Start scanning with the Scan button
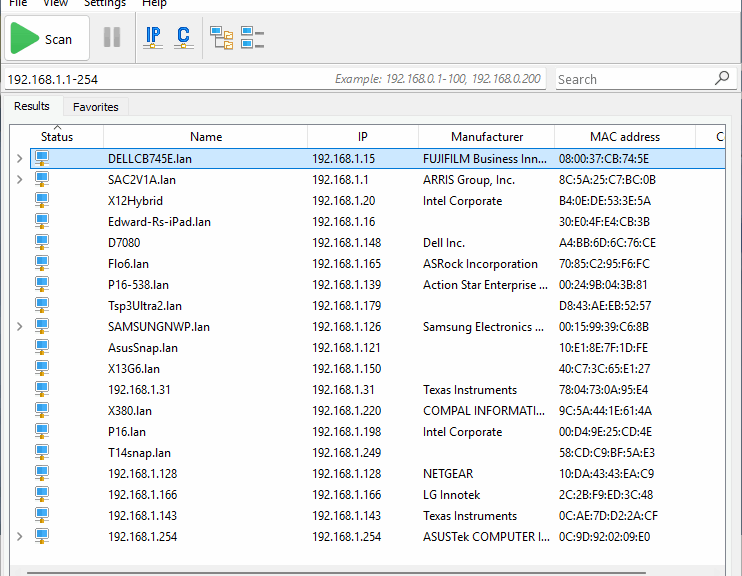This screenshot has width=742, height=576. (46, 38)
